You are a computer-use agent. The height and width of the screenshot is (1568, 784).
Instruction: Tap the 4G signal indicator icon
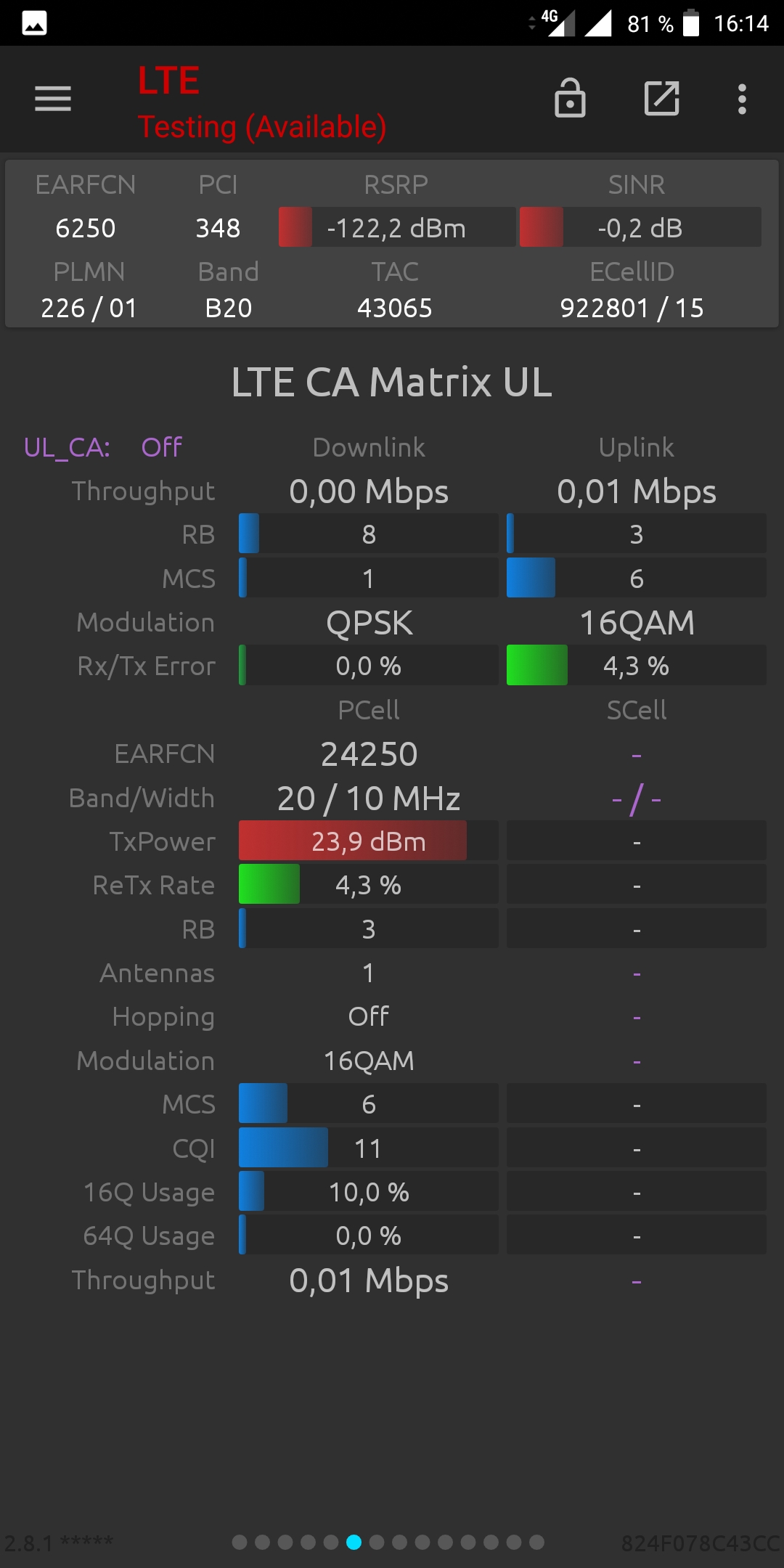tap(558, 23)
